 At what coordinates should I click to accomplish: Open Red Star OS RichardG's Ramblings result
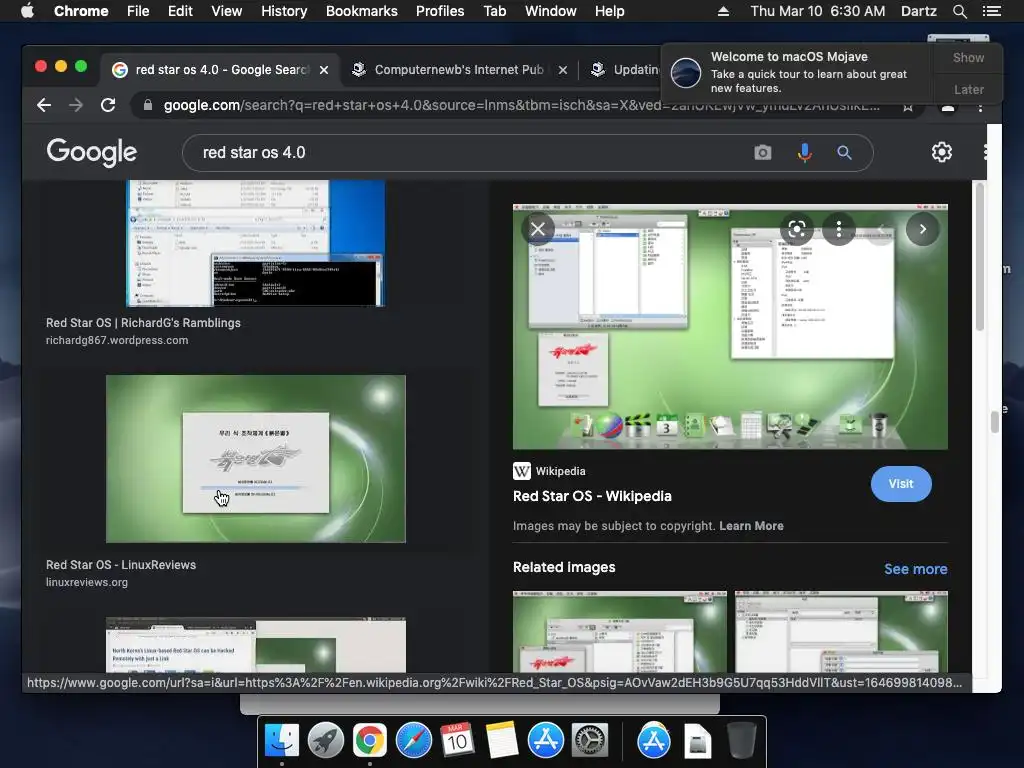point(143,323)
